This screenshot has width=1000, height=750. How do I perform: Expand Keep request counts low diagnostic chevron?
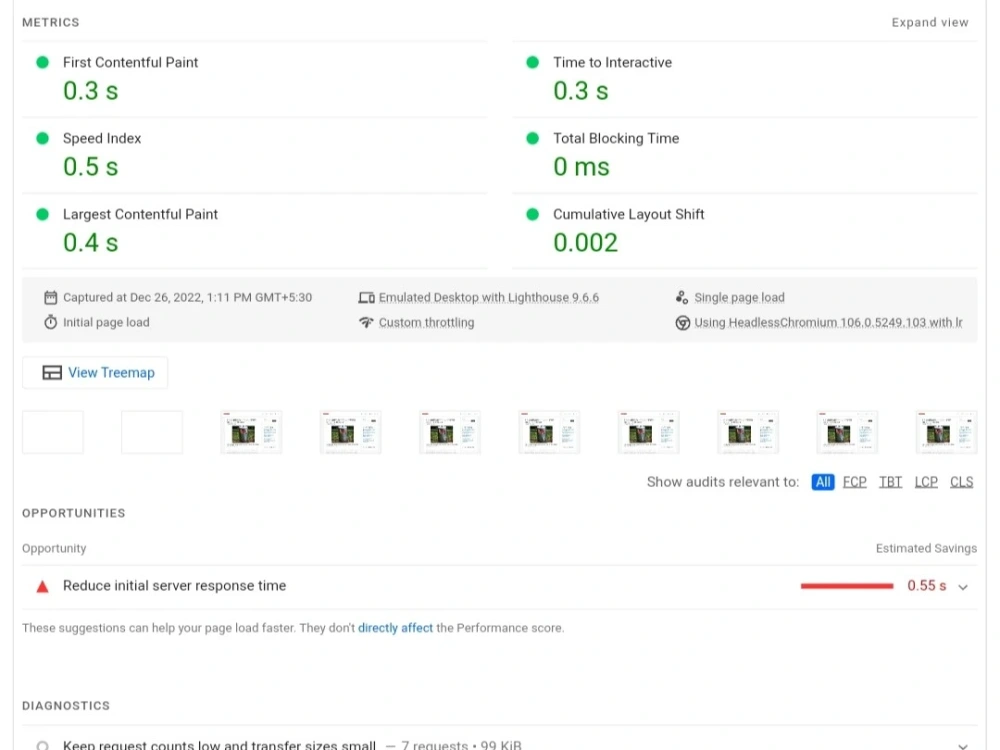pyautogui.click(x=963, y=745)
